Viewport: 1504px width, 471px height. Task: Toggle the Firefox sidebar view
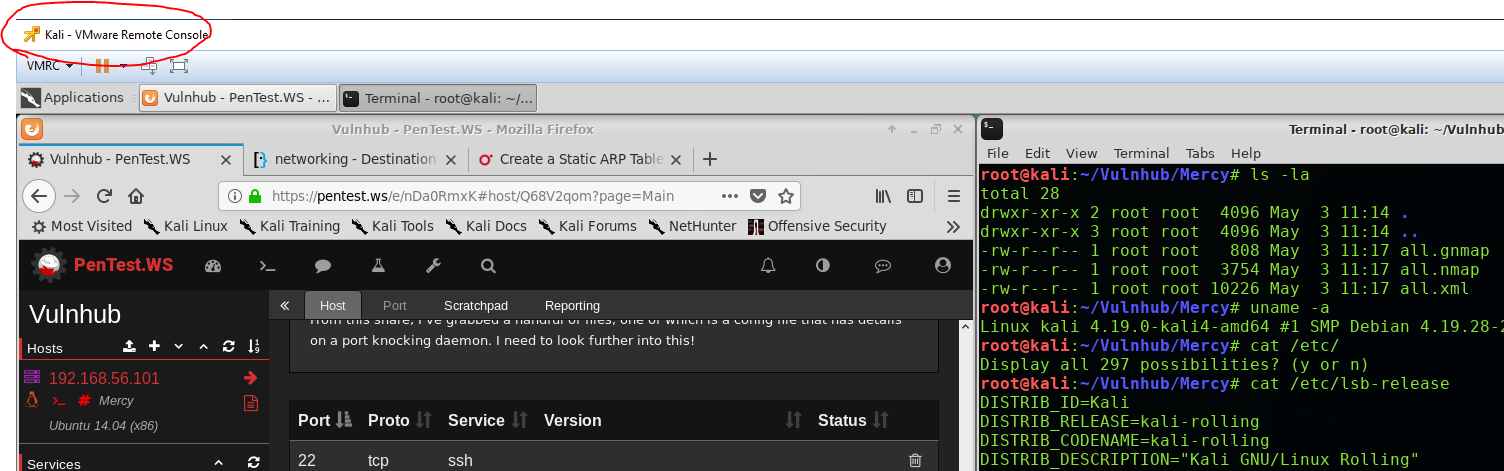pos(914,195)
